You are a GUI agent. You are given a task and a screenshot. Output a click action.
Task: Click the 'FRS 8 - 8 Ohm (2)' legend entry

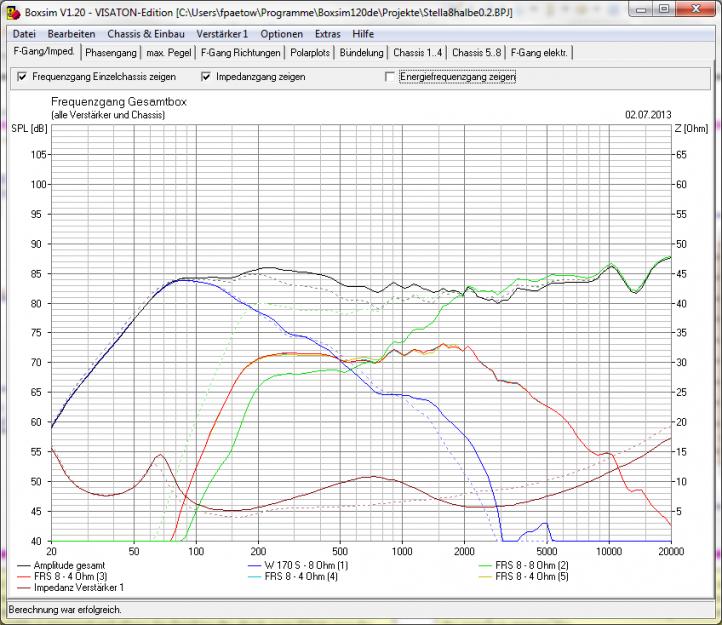pyautogui.click(x=524, y=565)
